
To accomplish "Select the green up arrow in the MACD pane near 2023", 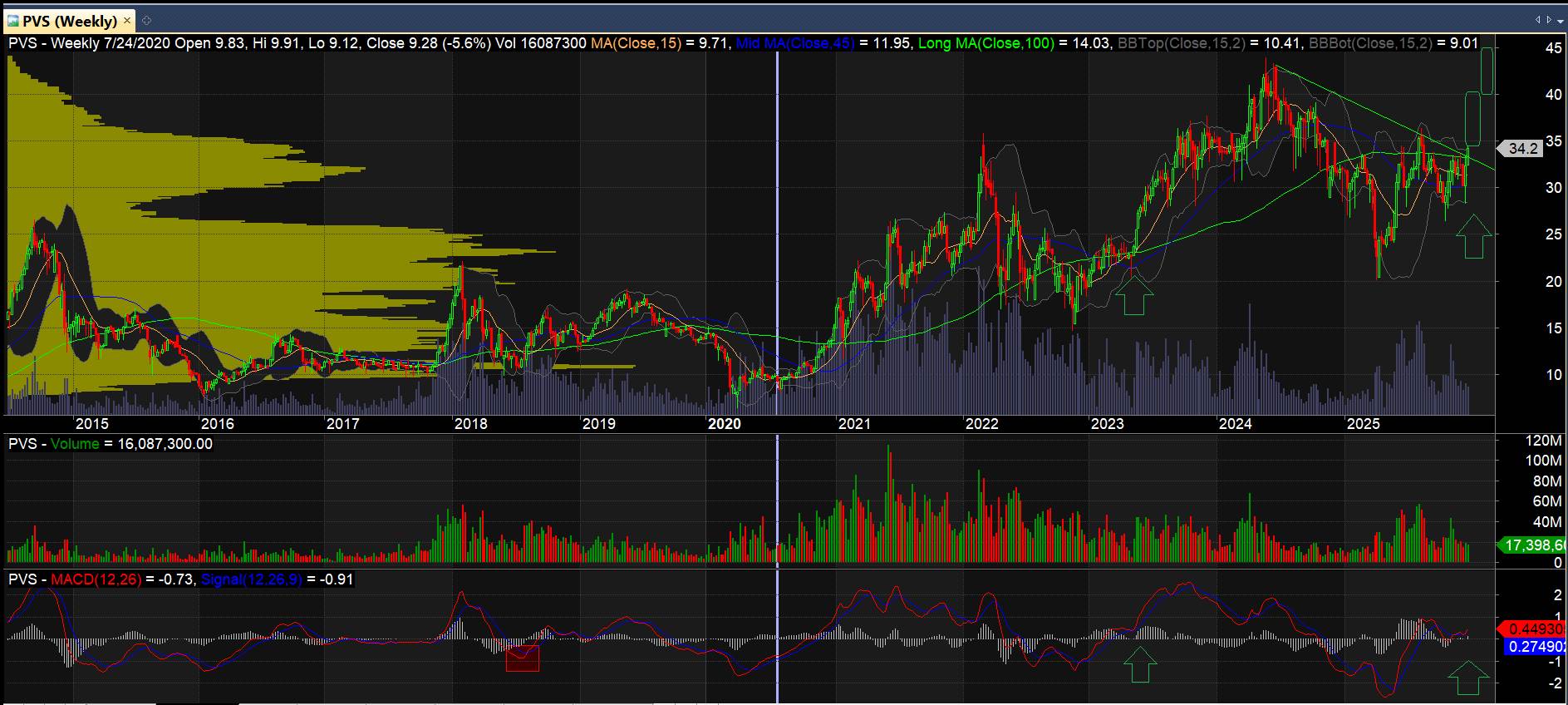I will (x=1139, y=665).
